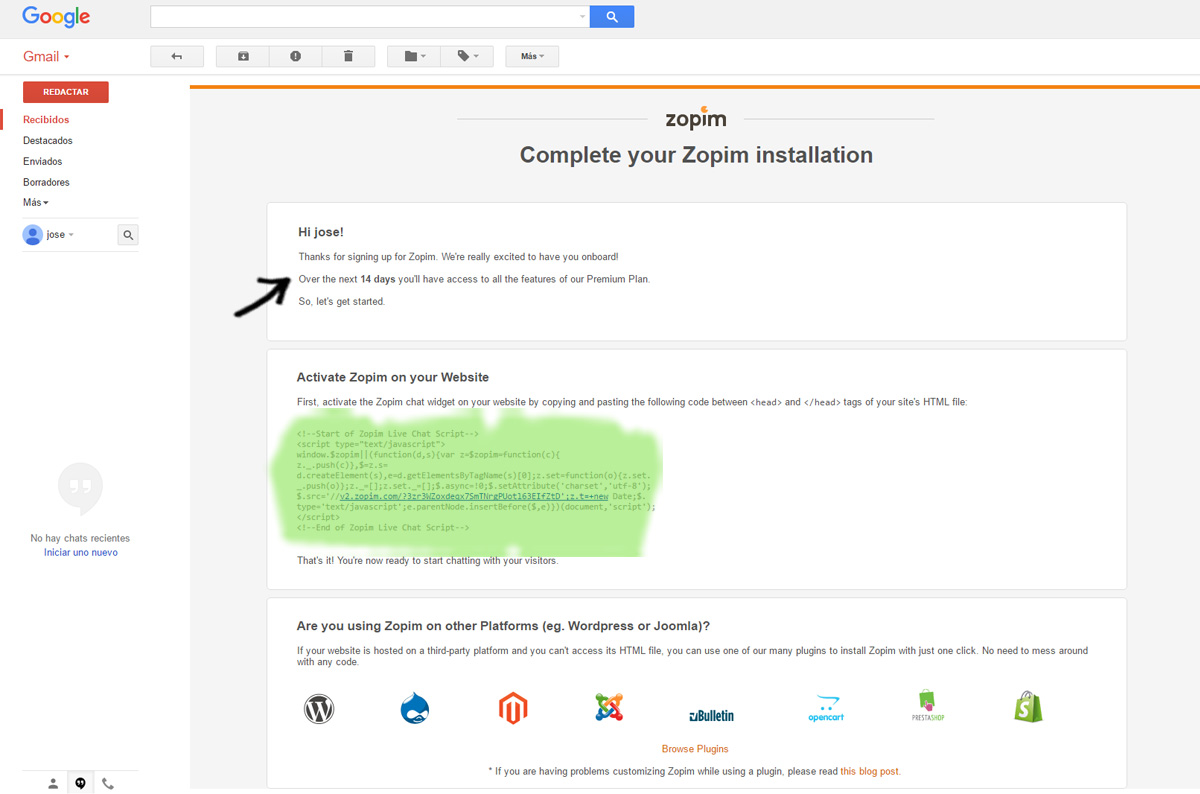Open the contacts person icon tab
The width and height of the screenshot is (1200, 794).
point(54,784)
